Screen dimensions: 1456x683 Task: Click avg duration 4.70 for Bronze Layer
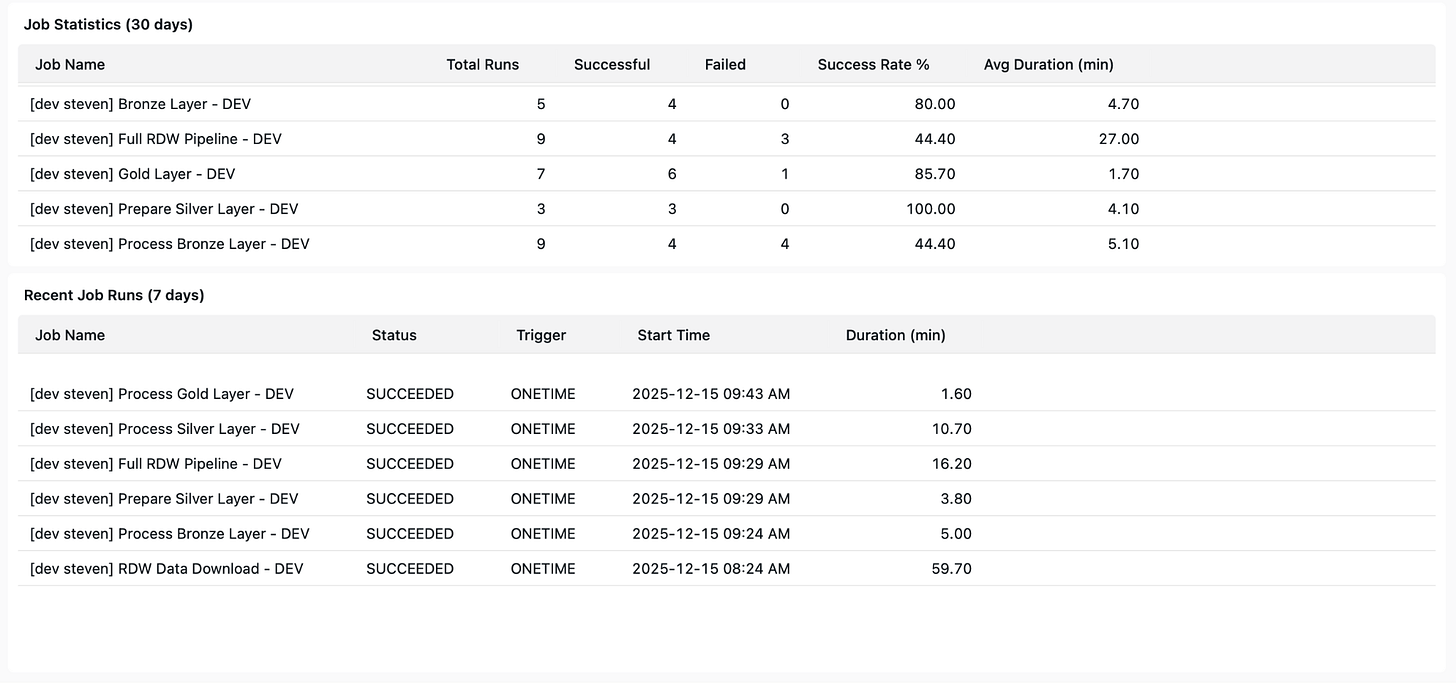pyautogui.click(x=1123, y=104)
